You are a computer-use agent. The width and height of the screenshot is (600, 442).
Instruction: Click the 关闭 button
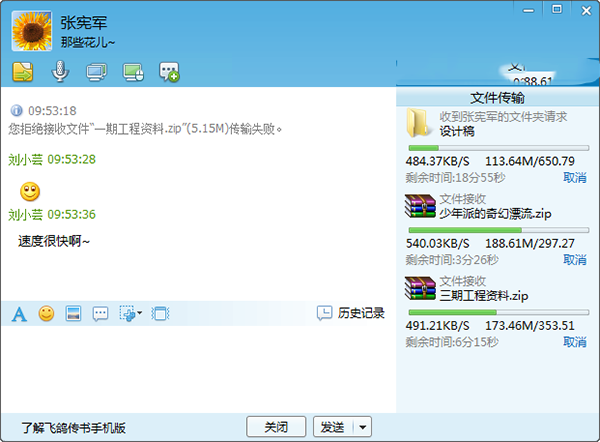[x=276, y=427]
